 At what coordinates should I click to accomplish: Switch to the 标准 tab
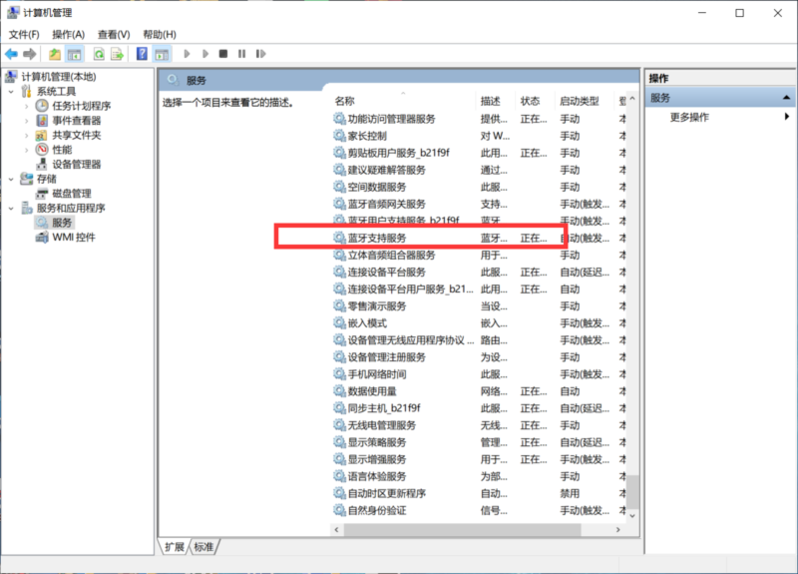pos(204,547)
